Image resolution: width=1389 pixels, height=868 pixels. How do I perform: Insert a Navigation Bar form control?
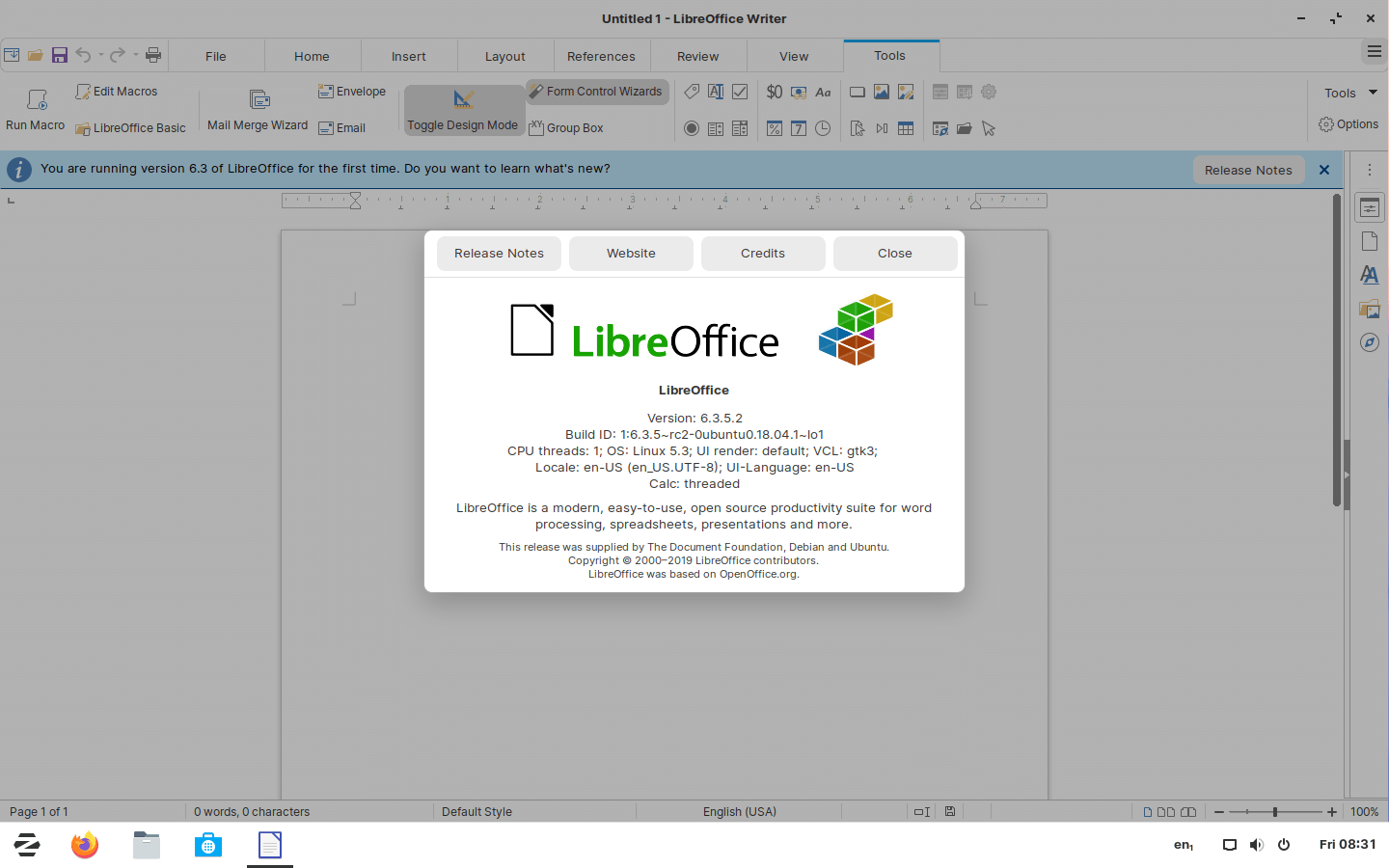(x=882, y=128)
